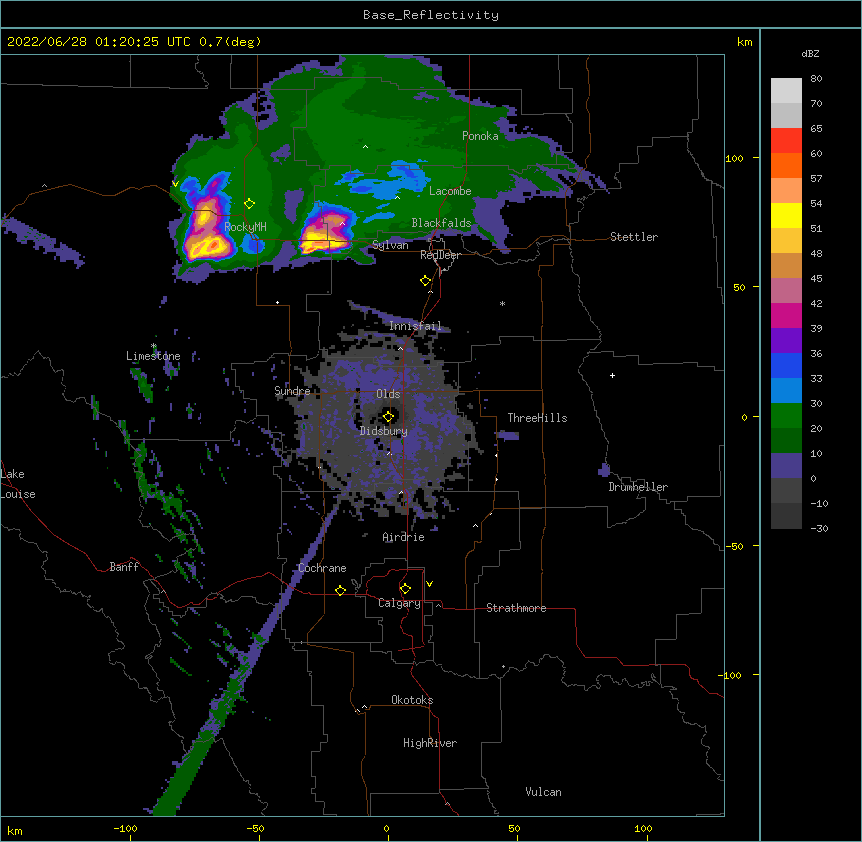Click the Okotoks town label

(x=412, y=700)
